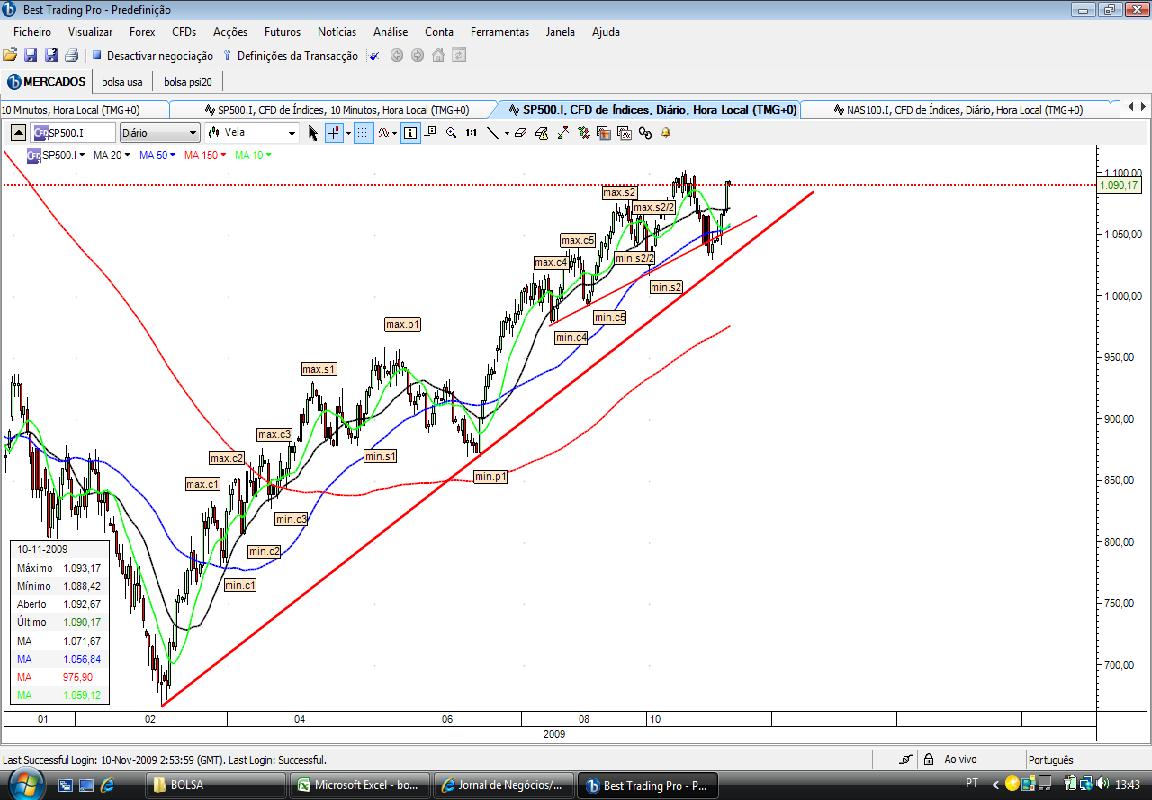Switch to Microsoft Excel taskbar window
Viewport: 1152px width, 800px height.
tap(359, 785)
